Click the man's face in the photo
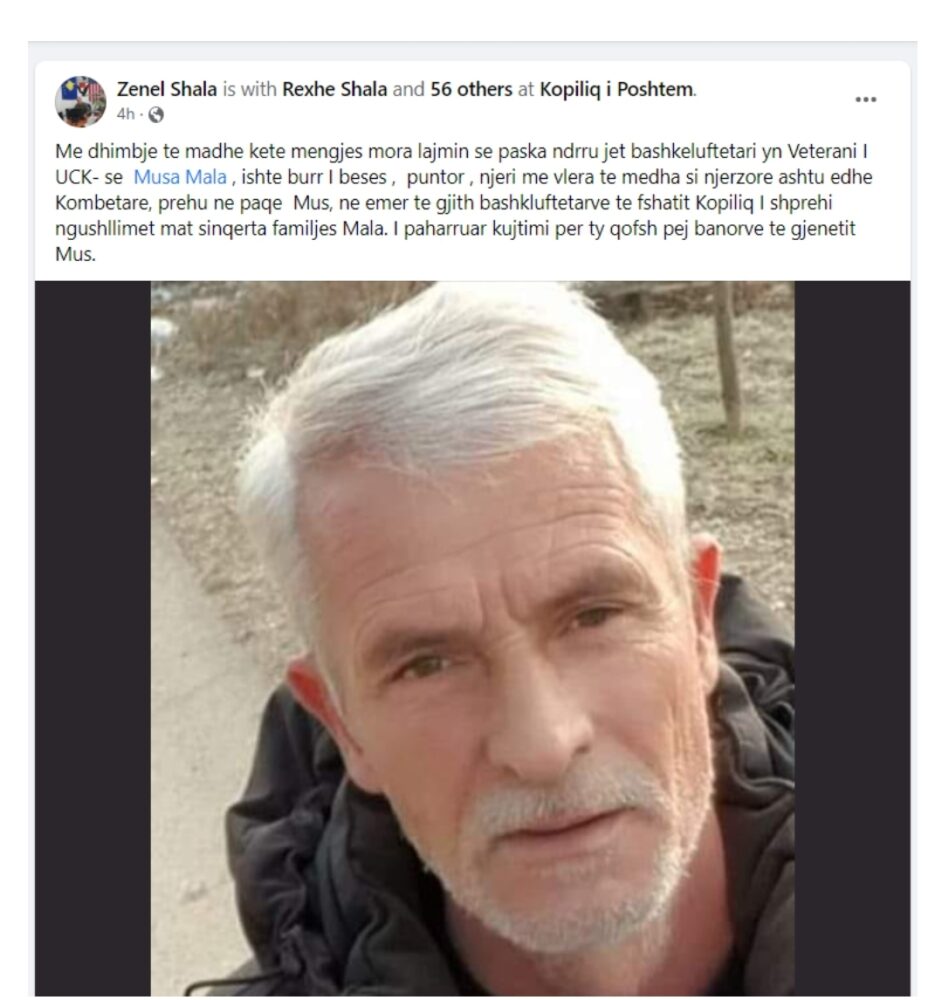The height and width of the screenshot is (1000, 942). pyautogui.click(x=510, y=689)
